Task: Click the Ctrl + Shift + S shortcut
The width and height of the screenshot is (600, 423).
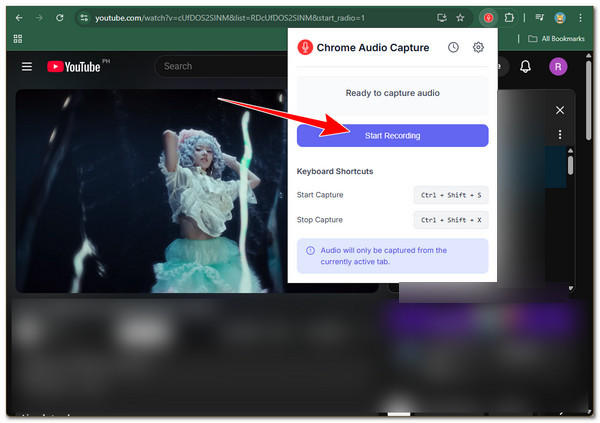Action: pos(451,195)
